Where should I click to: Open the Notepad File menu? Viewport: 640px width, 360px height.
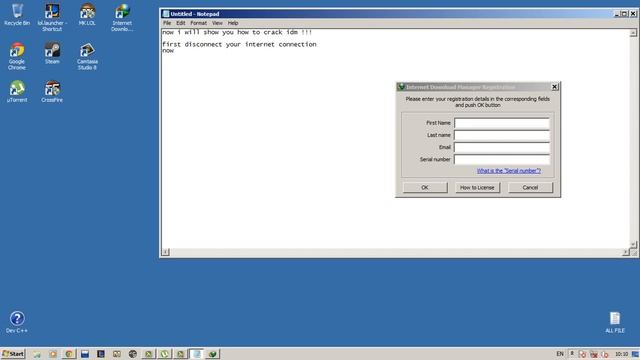[167, 23]
